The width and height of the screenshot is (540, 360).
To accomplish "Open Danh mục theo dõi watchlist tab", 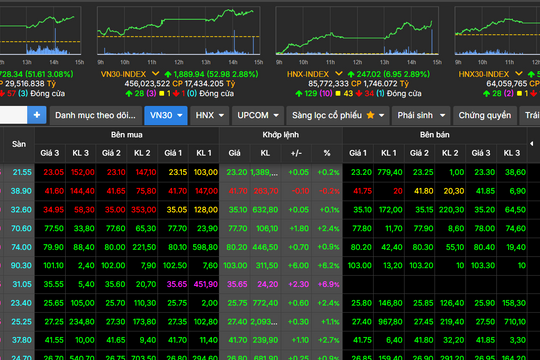I will click(95, 115).
